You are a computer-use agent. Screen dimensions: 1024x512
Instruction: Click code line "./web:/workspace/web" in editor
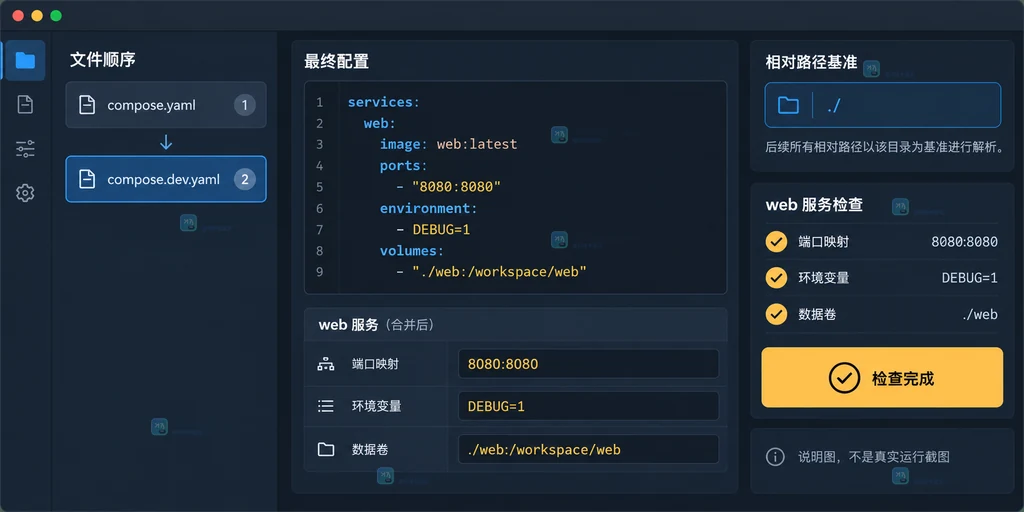(492, 272)
